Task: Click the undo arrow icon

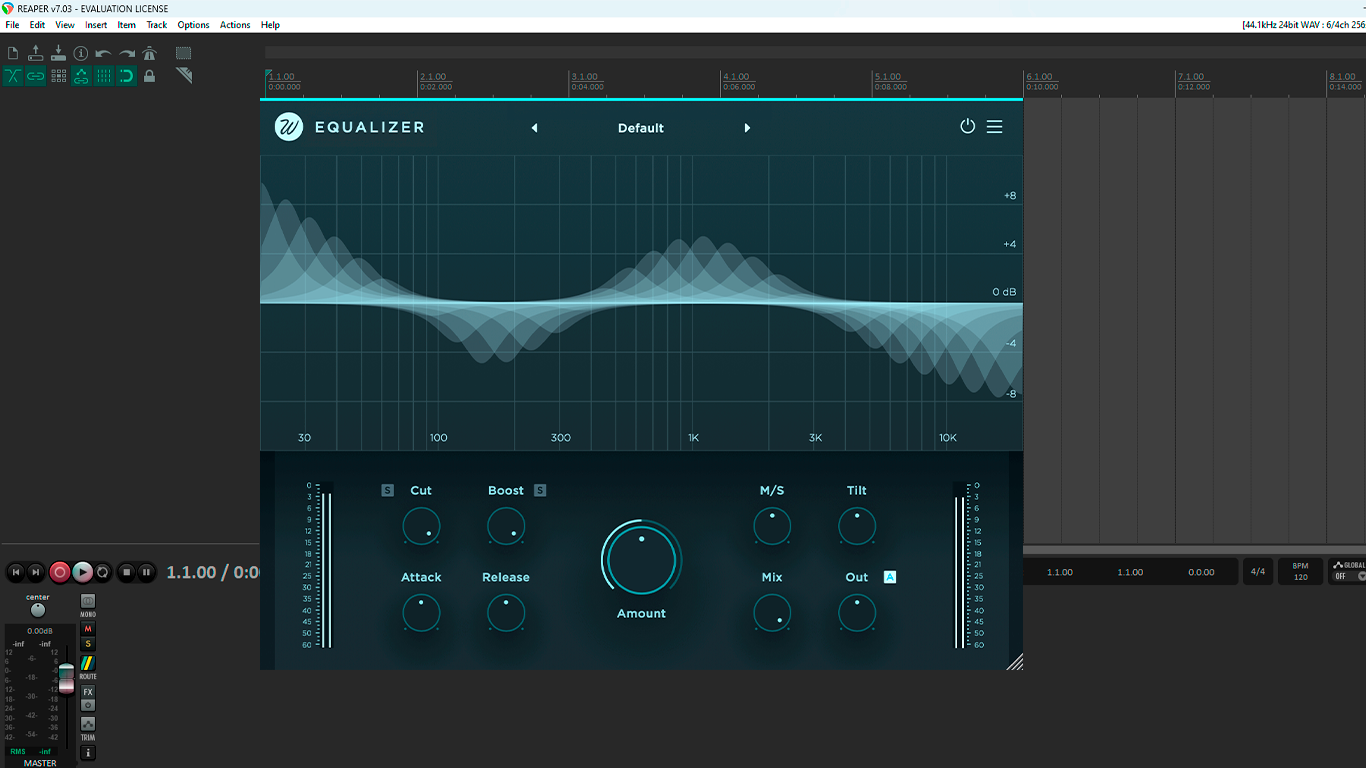Action: [x=103, y=53]
